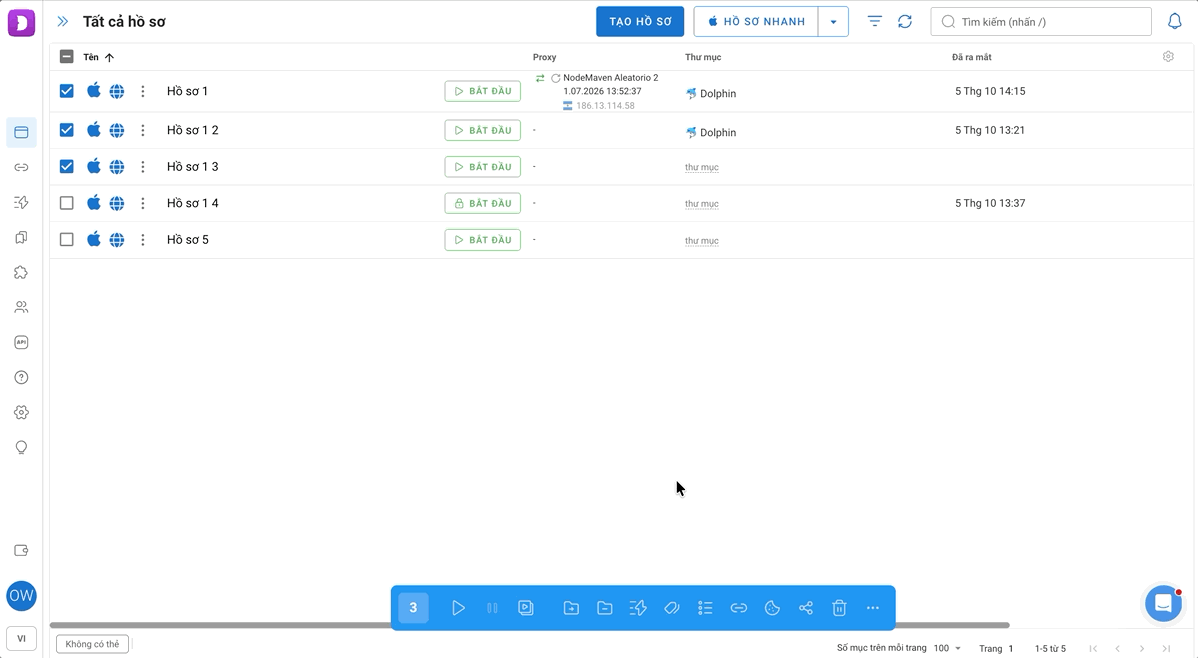Click the Thư mục column header
This screenshot has height=658, width=1198.
703,57
